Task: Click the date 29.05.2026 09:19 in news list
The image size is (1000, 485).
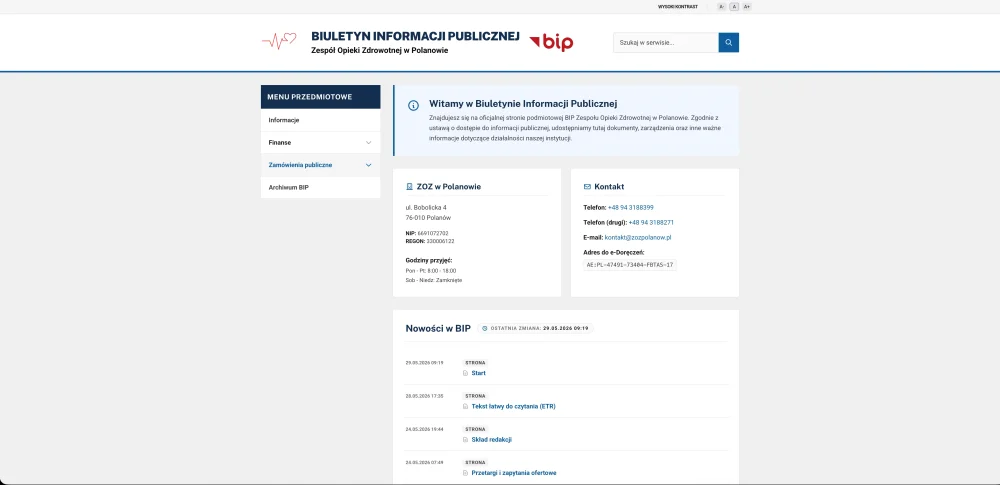Action: (x=424, y=362)
